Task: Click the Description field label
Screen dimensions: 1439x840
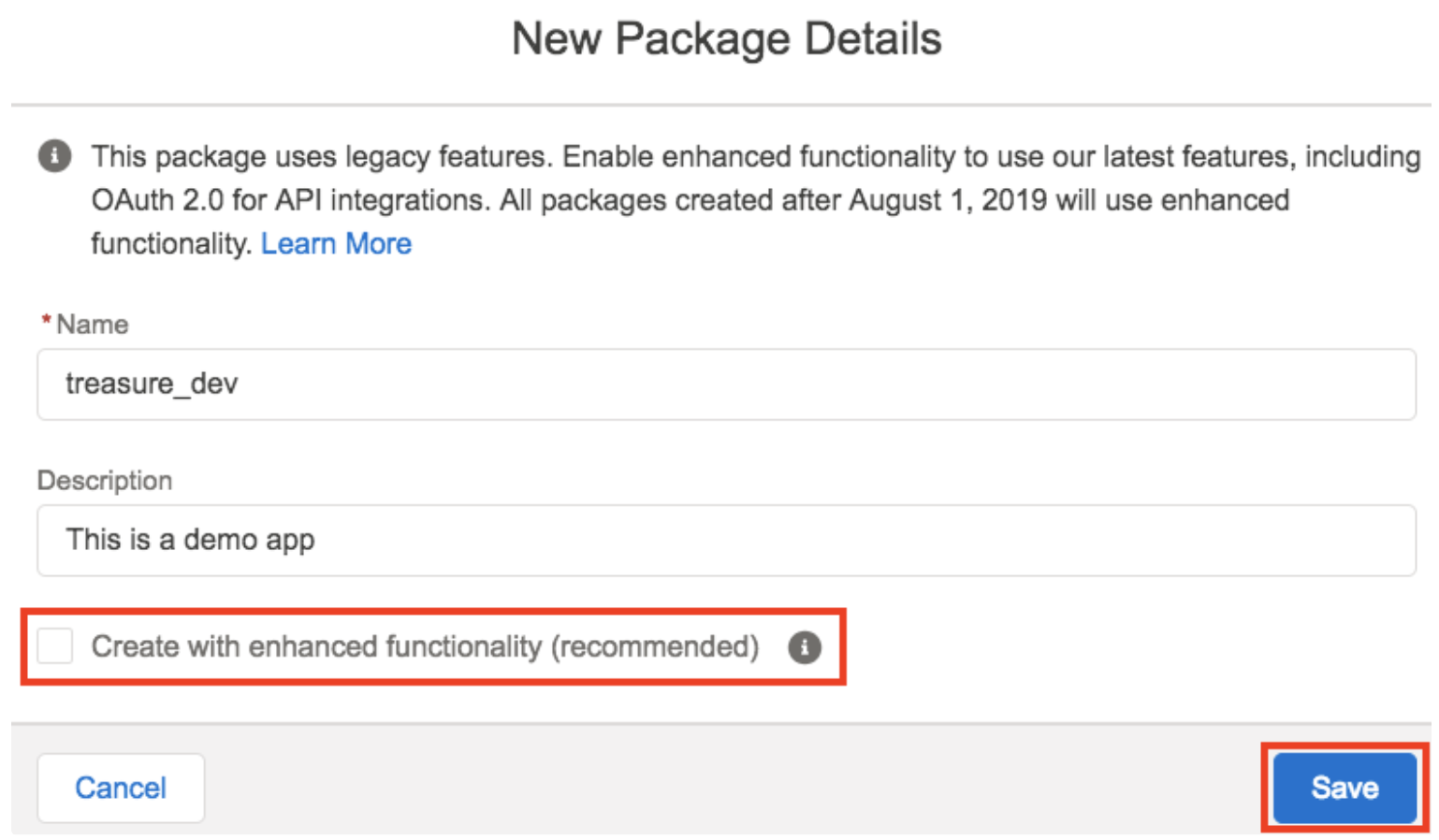Action: point(105,481)
